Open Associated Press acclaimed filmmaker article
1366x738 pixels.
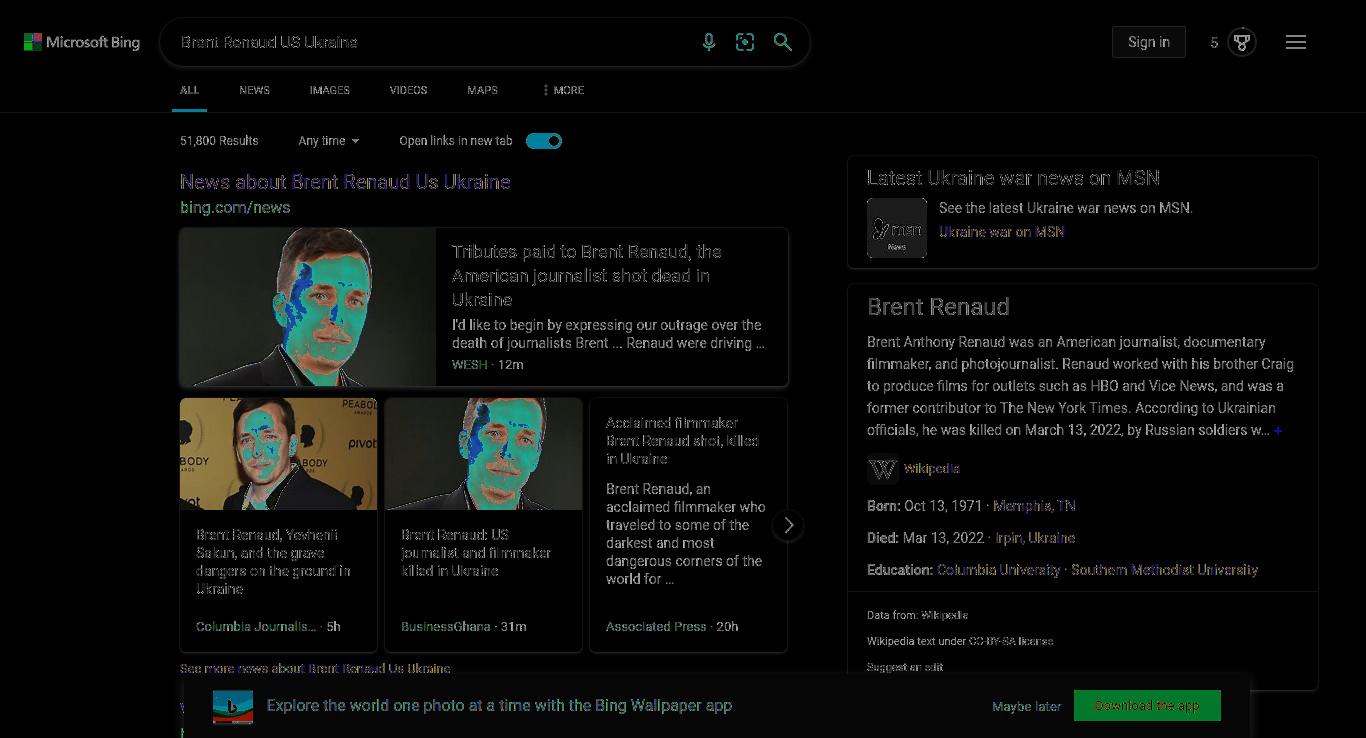coord(682,441)
